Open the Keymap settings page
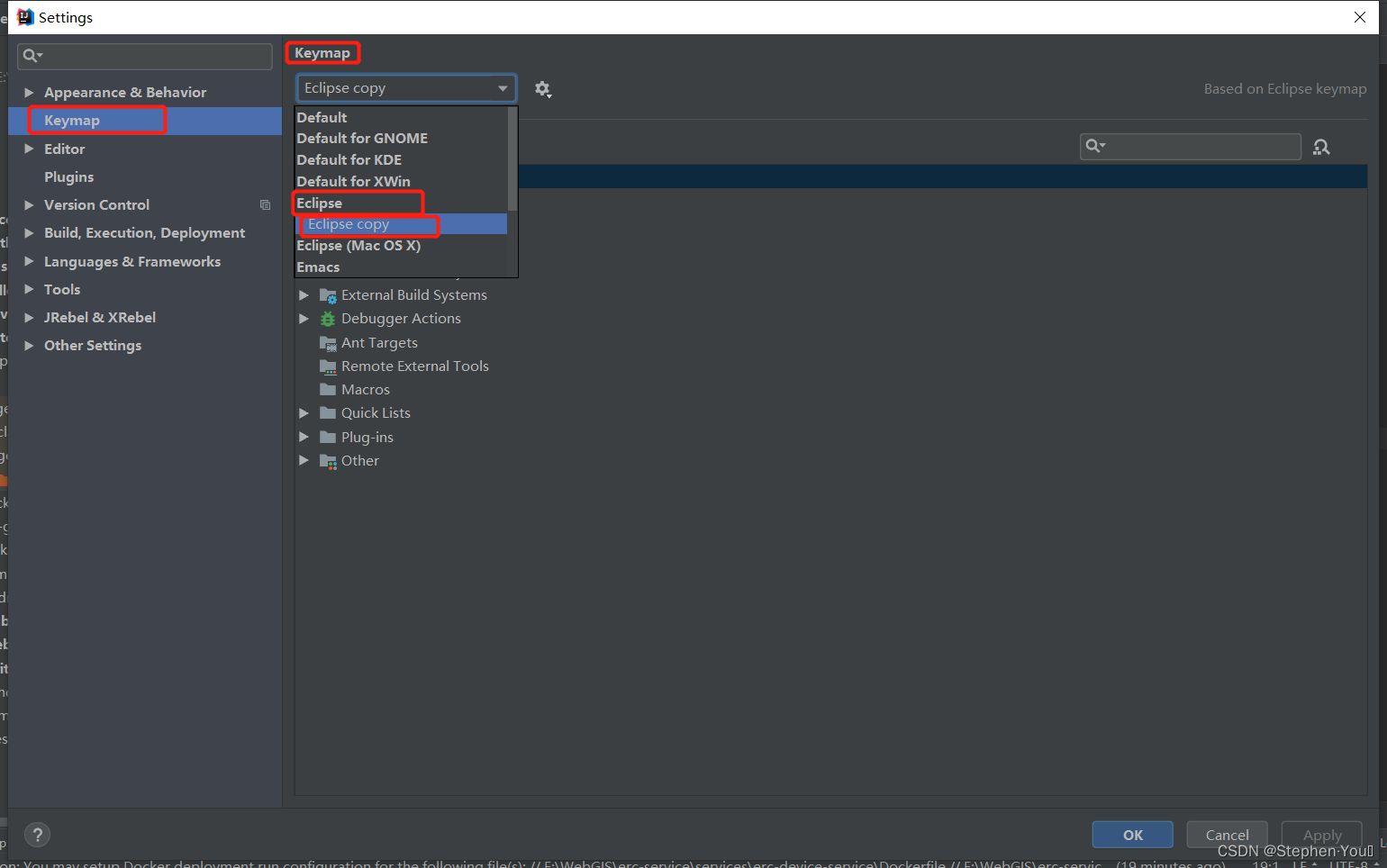1387x868 pixels. (145, 121)
